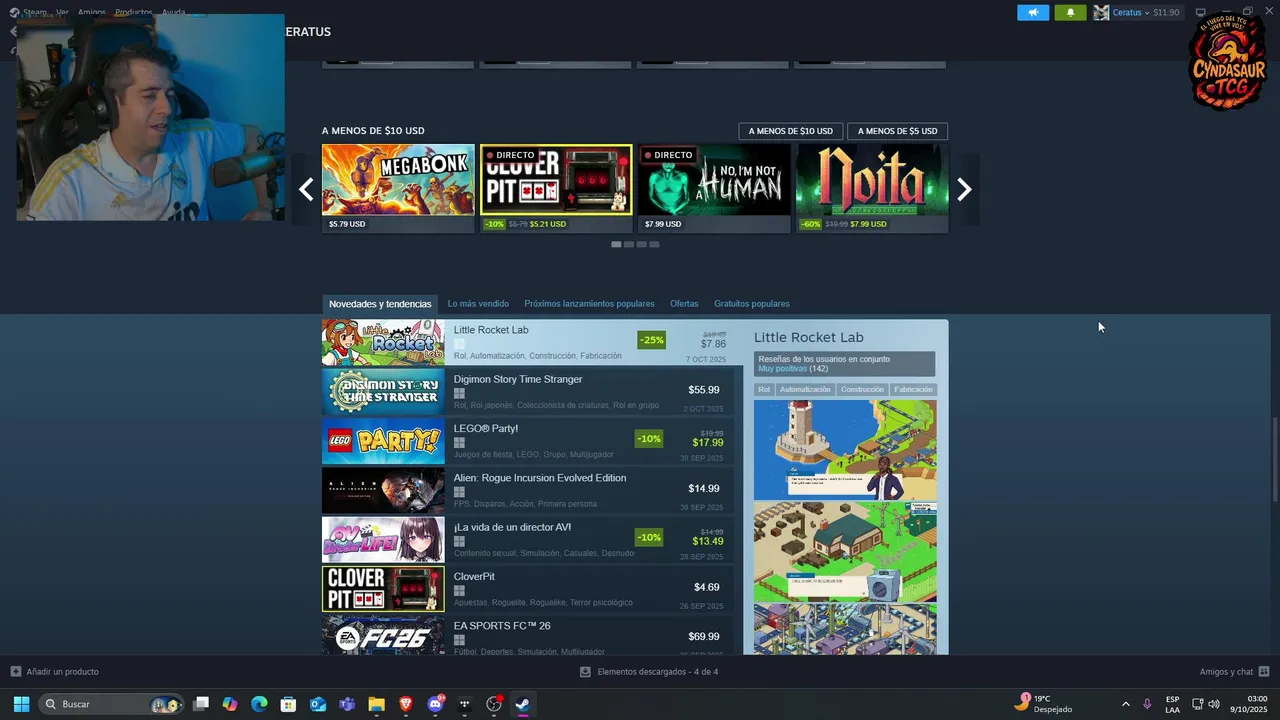Open the green notifications bell

pos(1070,12)
